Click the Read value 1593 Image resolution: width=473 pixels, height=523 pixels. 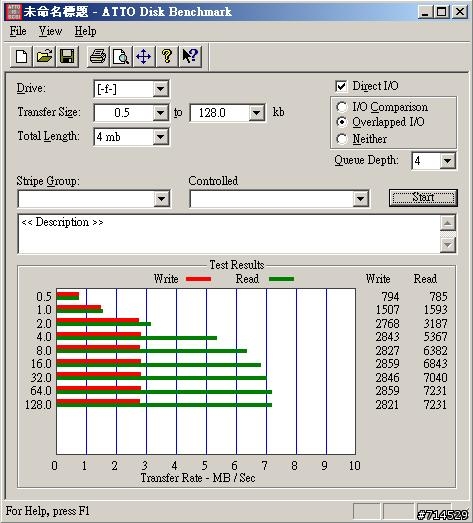tap(435, 310)
